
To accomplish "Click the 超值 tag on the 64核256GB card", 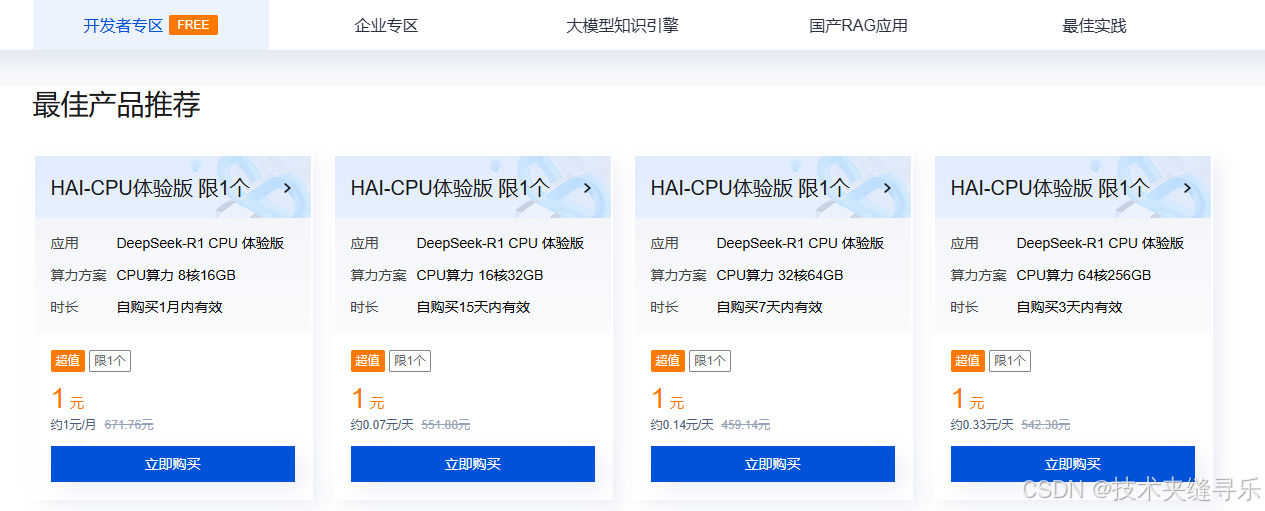I will pos(967,361).
